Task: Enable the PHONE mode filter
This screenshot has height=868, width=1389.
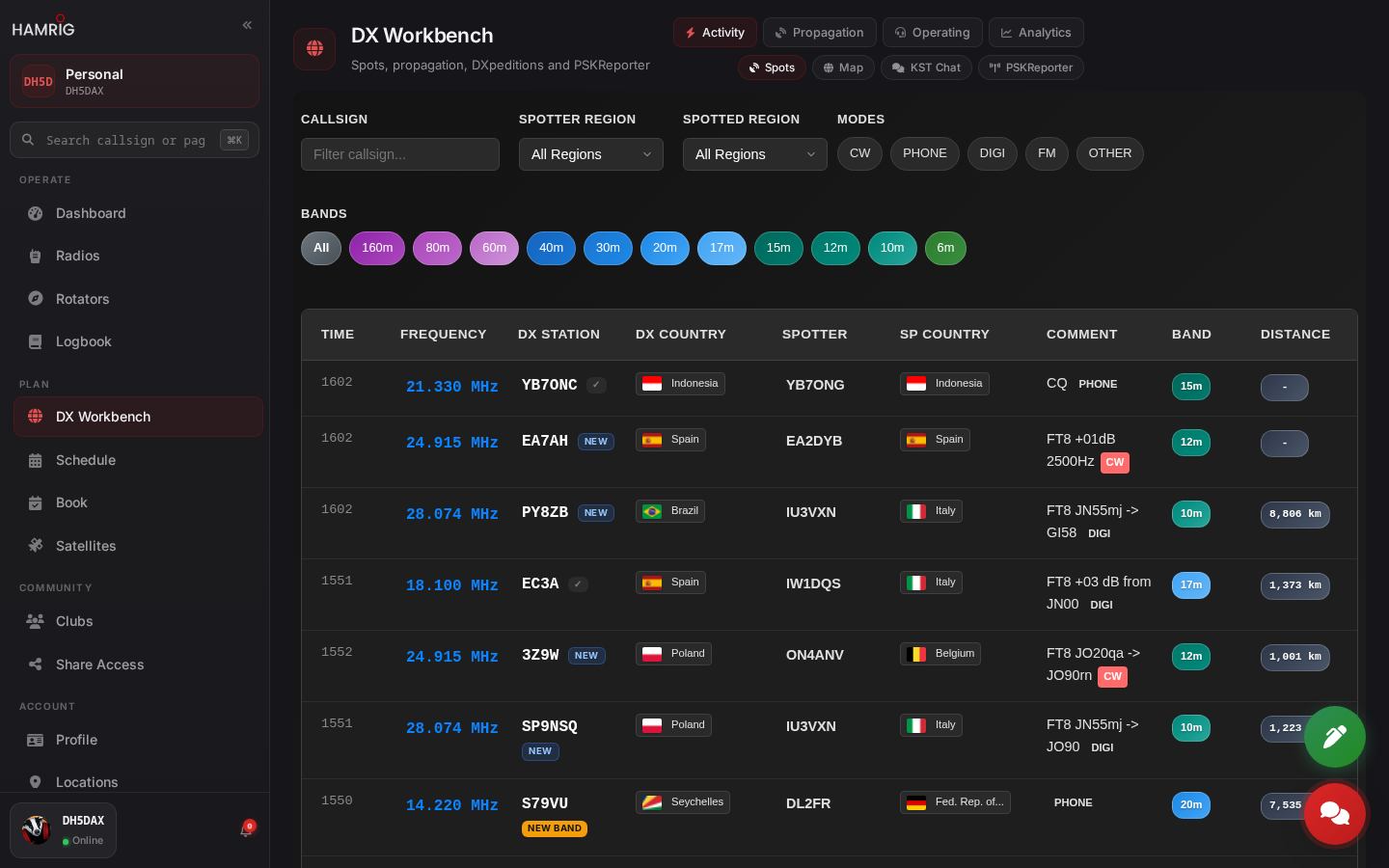Action: [x=925, y=153]
